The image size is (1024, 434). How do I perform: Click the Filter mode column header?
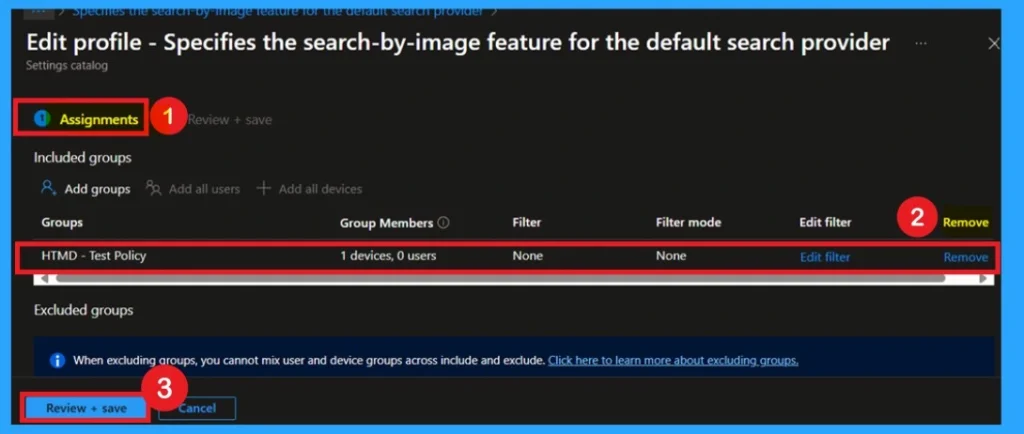(688, 223)
